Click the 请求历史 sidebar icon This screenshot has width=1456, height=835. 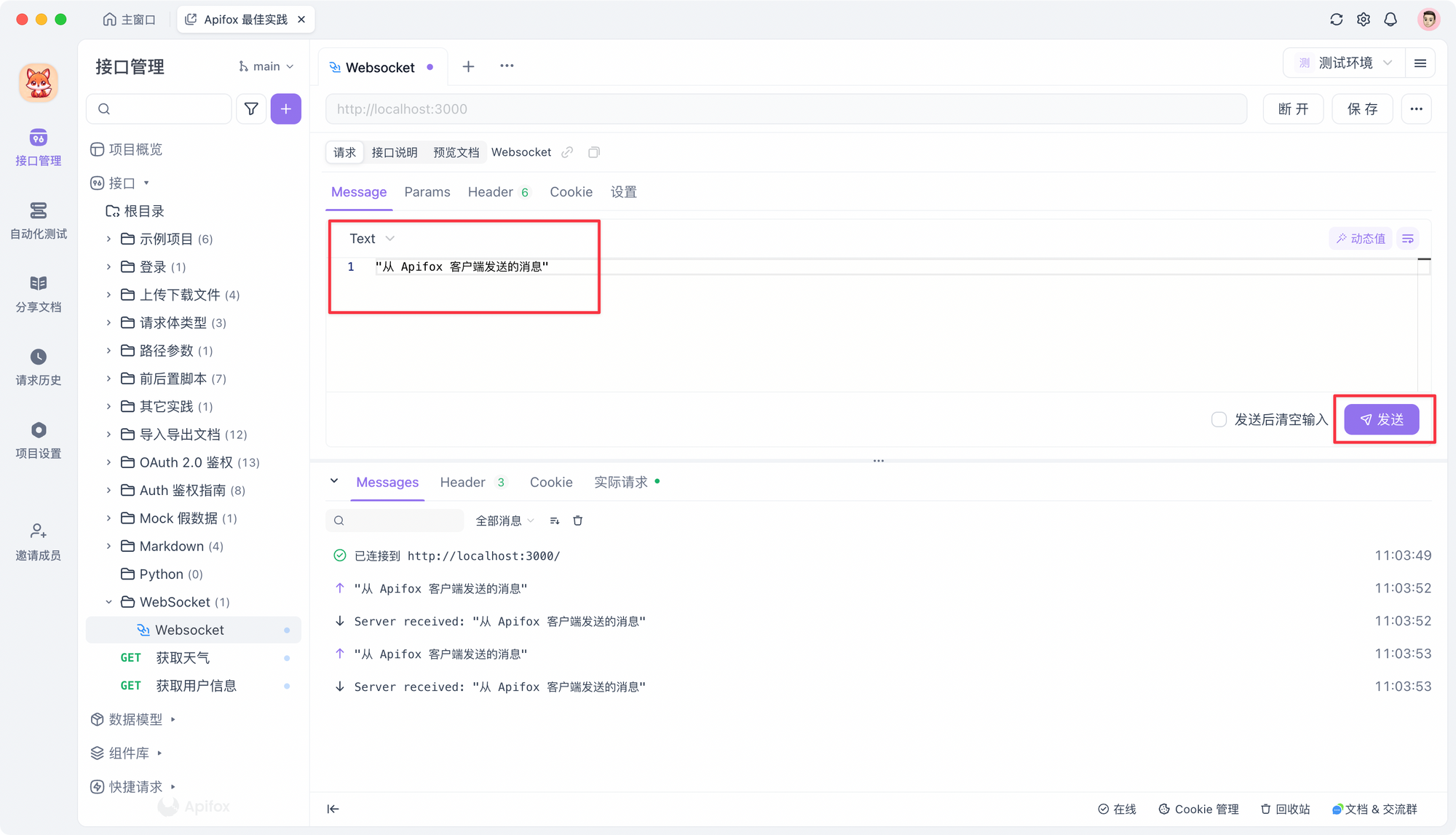tap(38, 364)
